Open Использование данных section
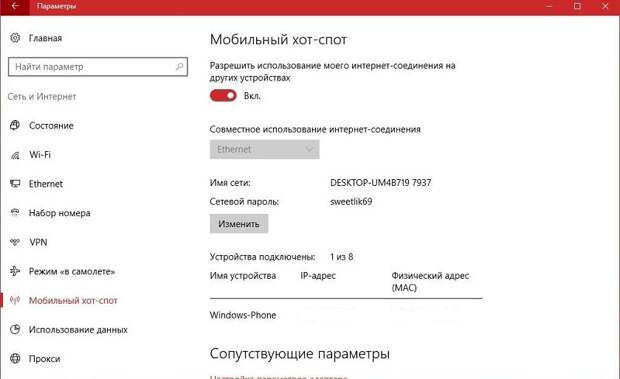 78,330
